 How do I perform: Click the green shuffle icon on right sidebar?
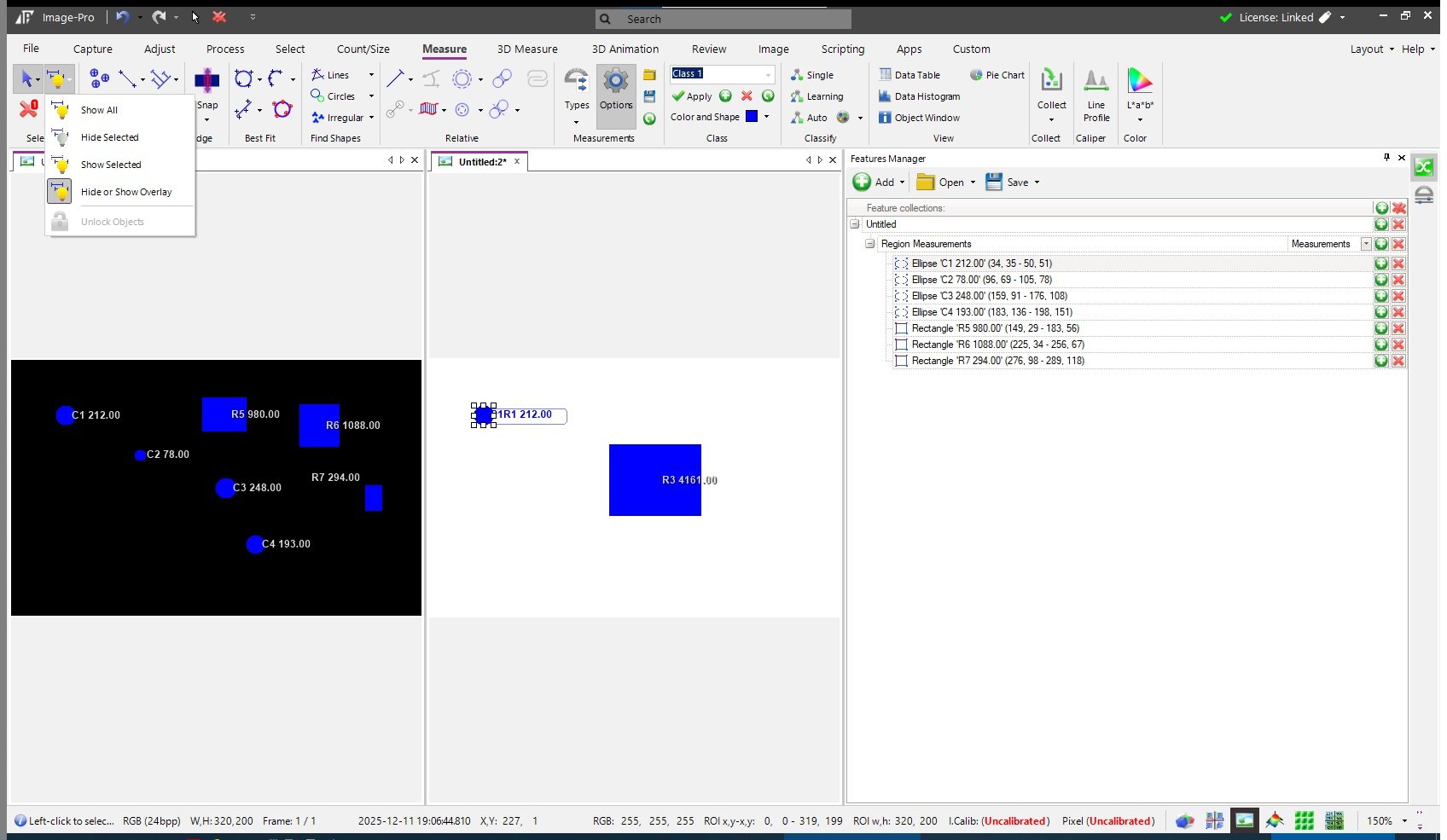coord(1423,167)
